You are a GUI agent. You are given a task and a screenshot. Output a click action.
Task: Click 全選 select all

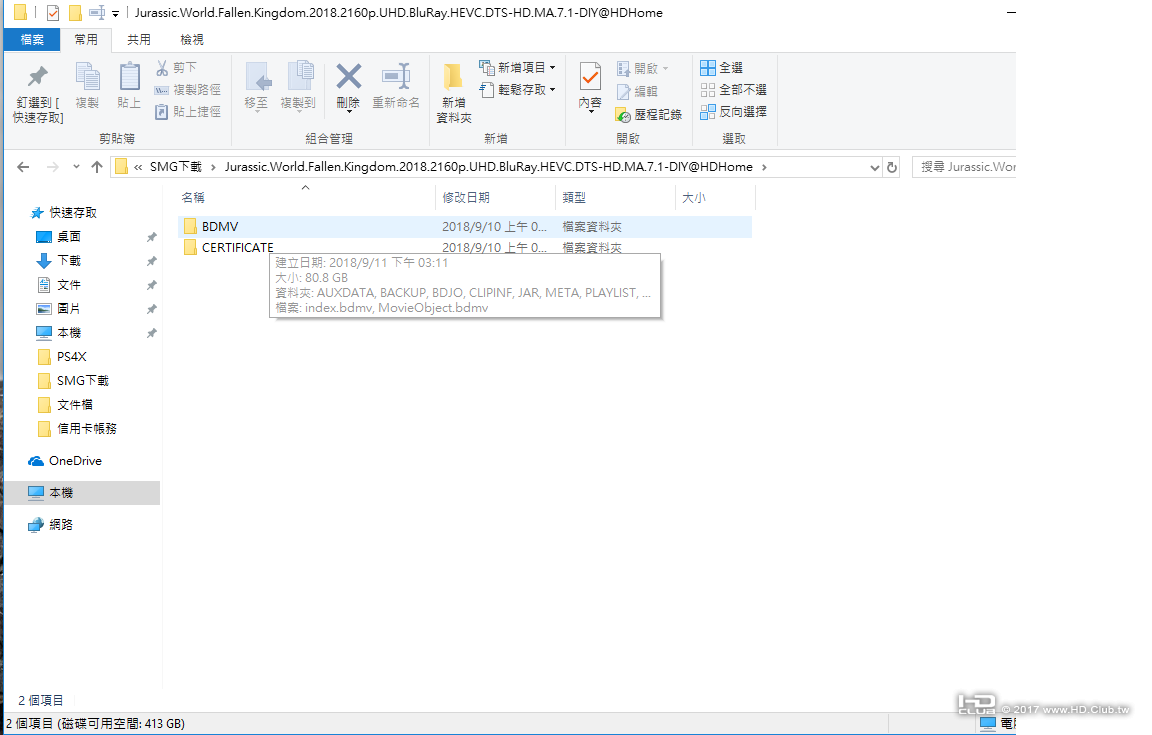tap(721, 68)
